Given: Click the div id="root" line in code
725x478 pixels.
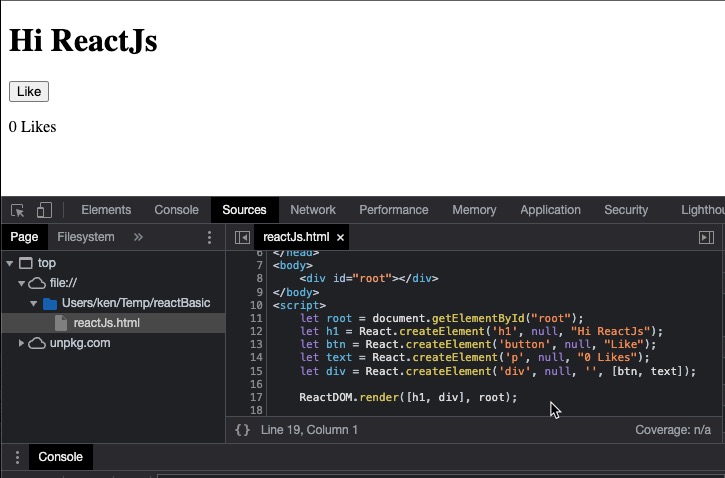Looking at the screenshot, I should pyautogui.click(x=369, y=279).
